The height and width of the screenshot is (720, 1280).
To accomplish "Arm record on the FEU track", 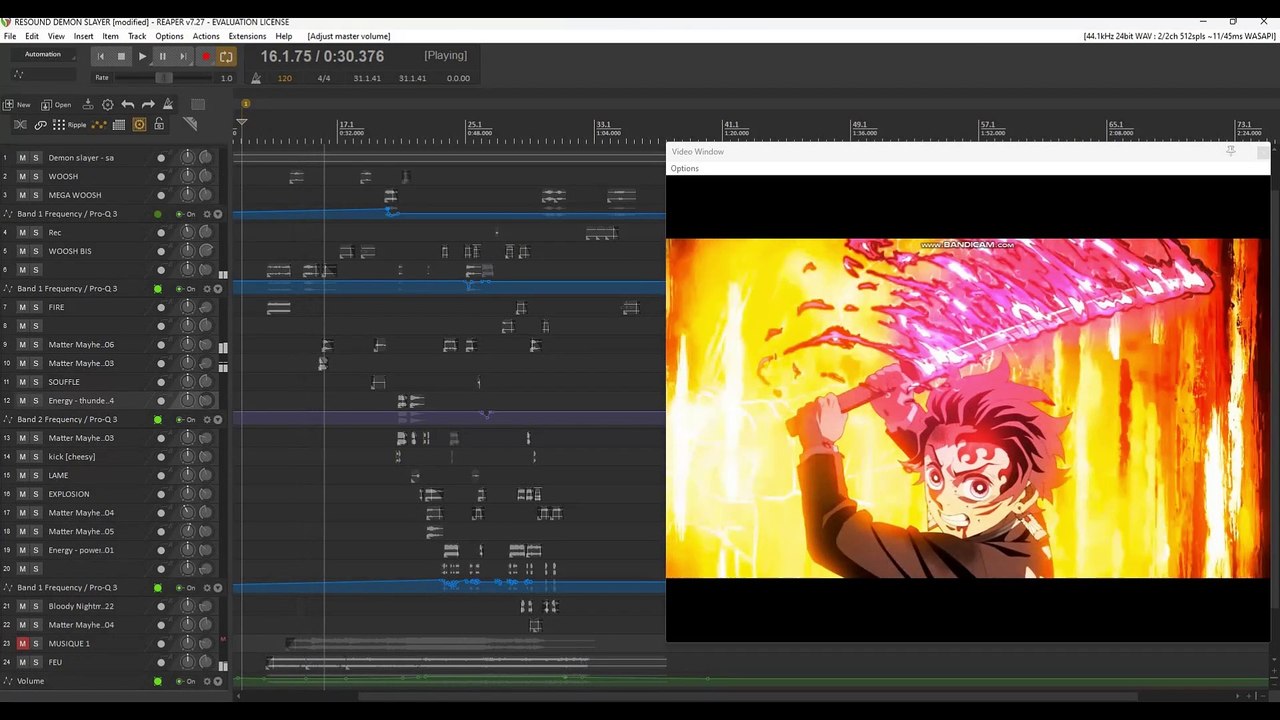I will tap(161, 662).
